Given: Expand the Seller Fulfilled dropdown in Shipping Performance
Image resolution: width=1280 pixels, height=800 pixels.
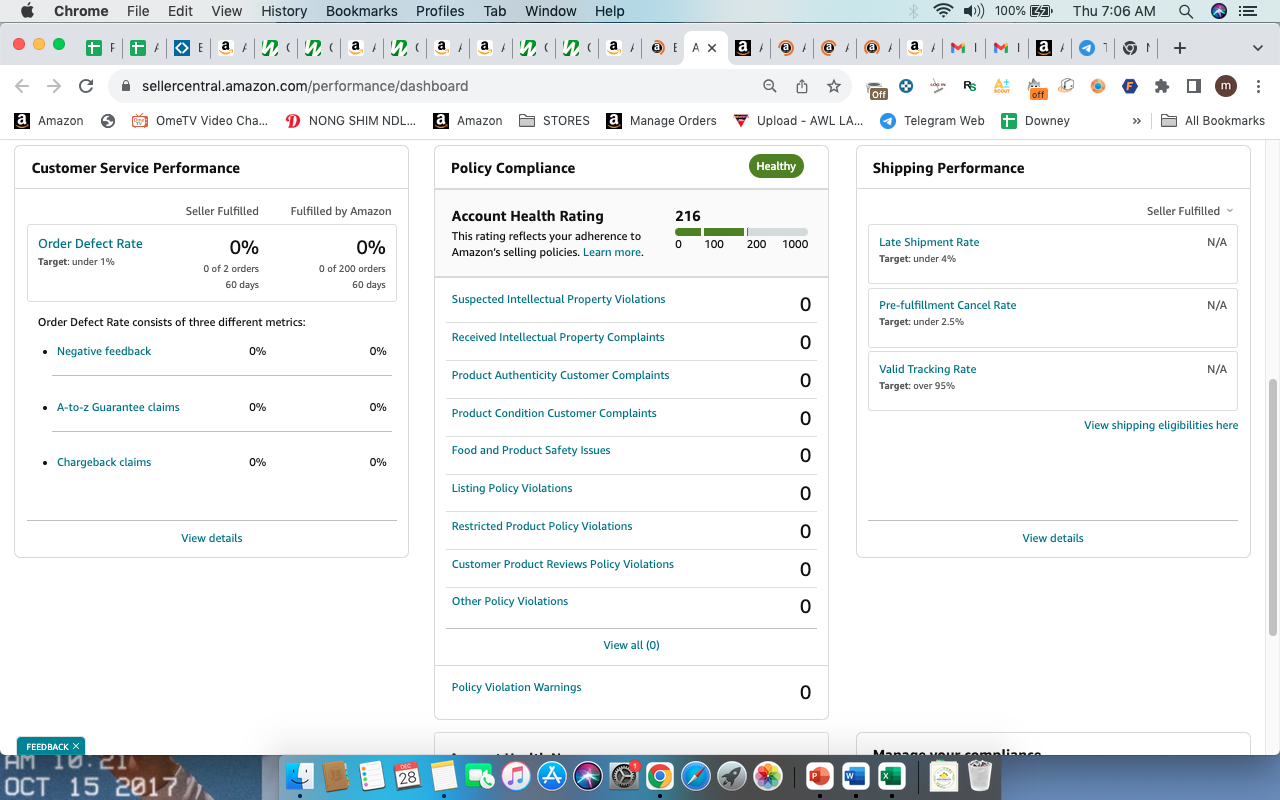Looking at the screenshot, I should (1190, 211).
